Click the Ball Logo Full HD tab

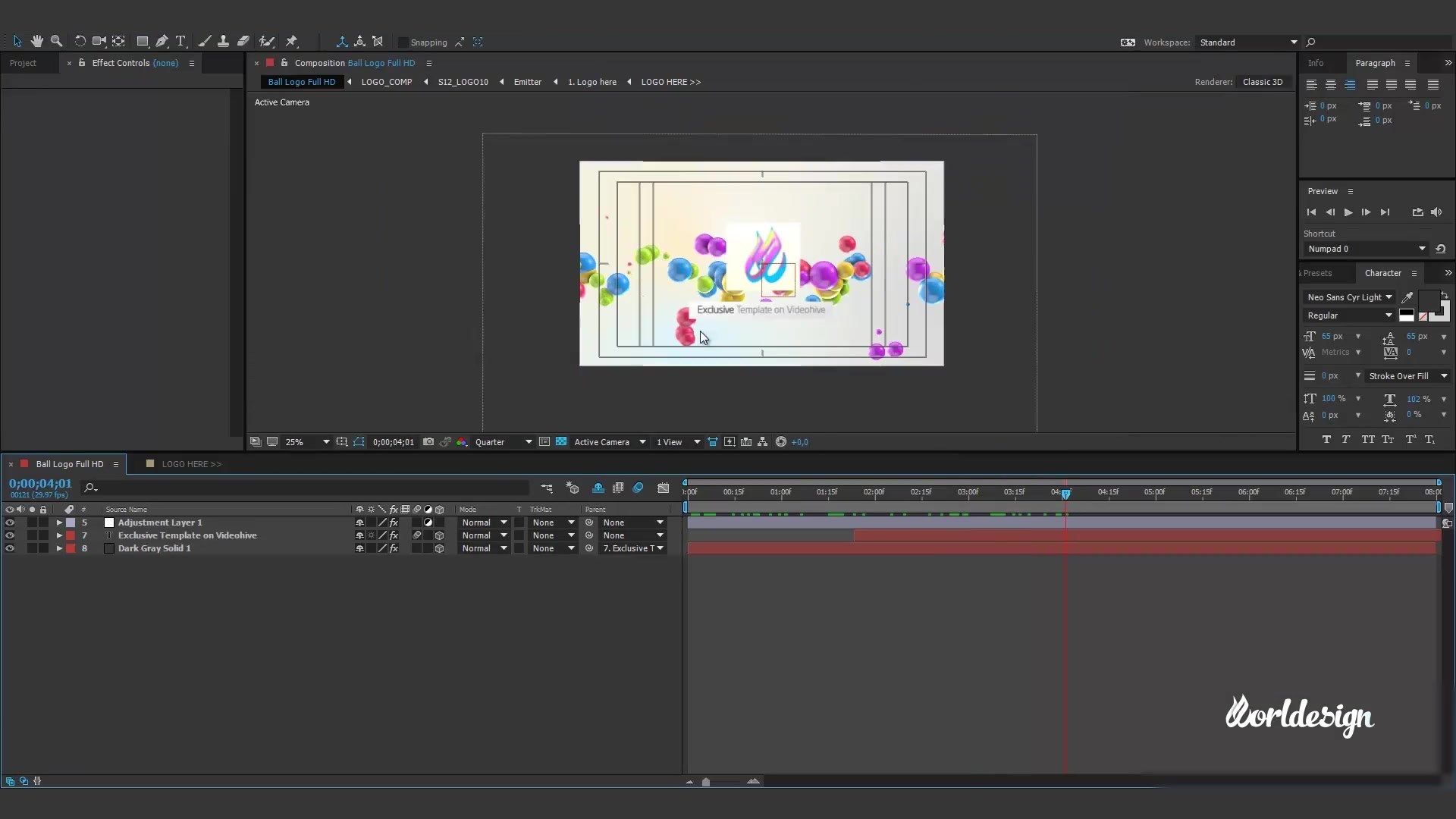pos(69,463)
